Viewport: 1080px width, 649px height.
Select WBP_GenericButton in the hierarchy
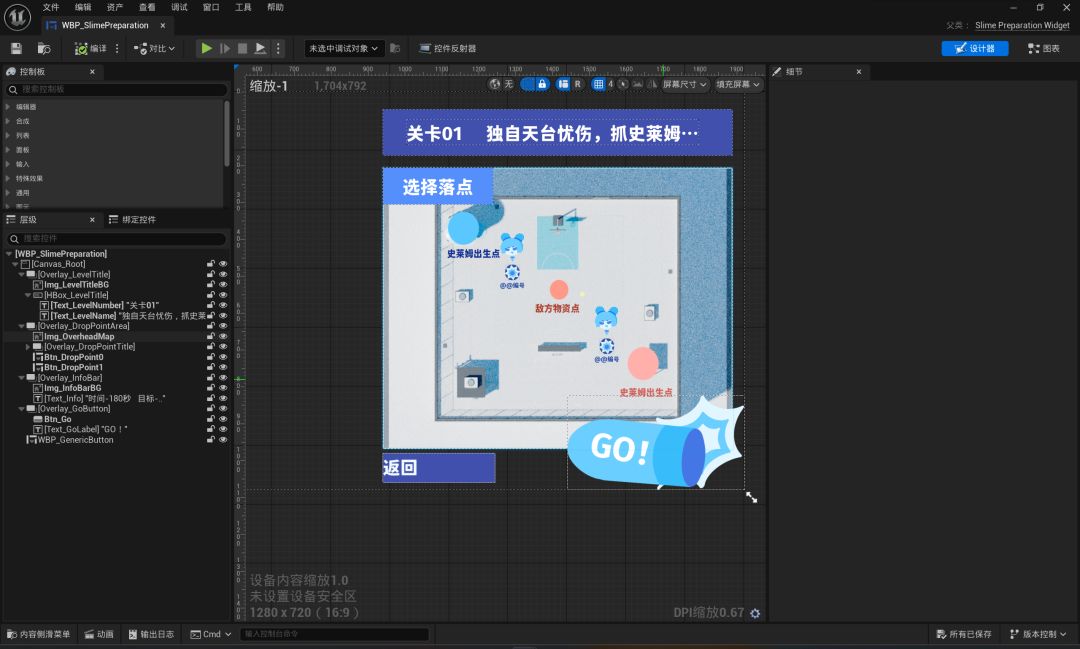[x=75, y=440]
